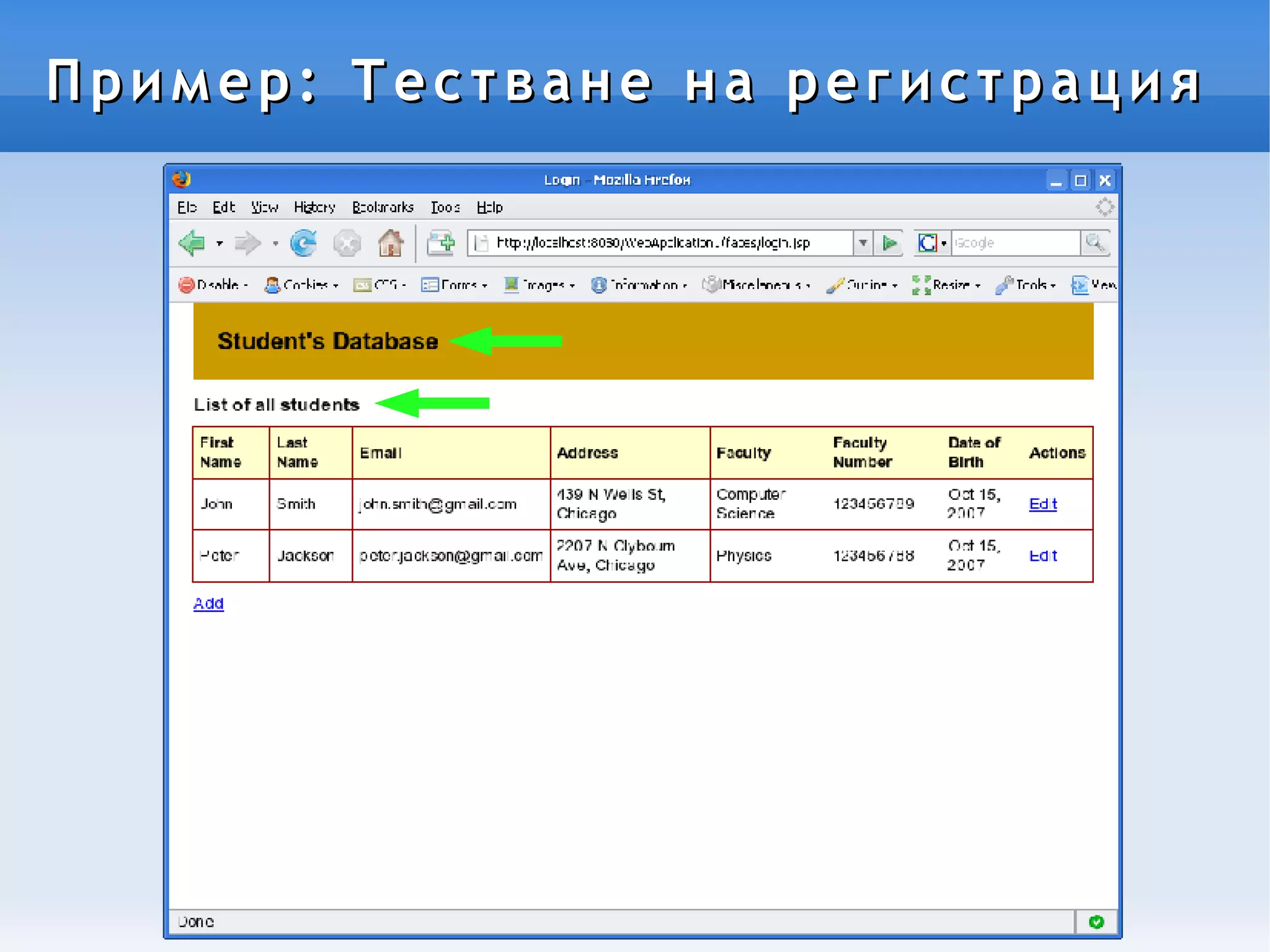Click the peter.jackson@gmail.com email cell
The image size is (1270, 952).
click(x=451, y=556)
